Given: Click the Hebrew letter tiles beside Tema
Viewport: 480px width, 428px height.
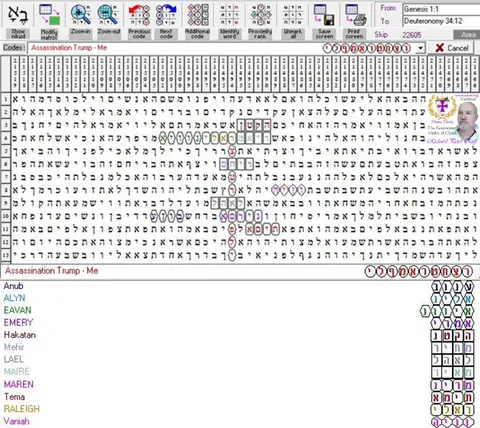Looking at the screenshot, I should [x=452, y=397].
